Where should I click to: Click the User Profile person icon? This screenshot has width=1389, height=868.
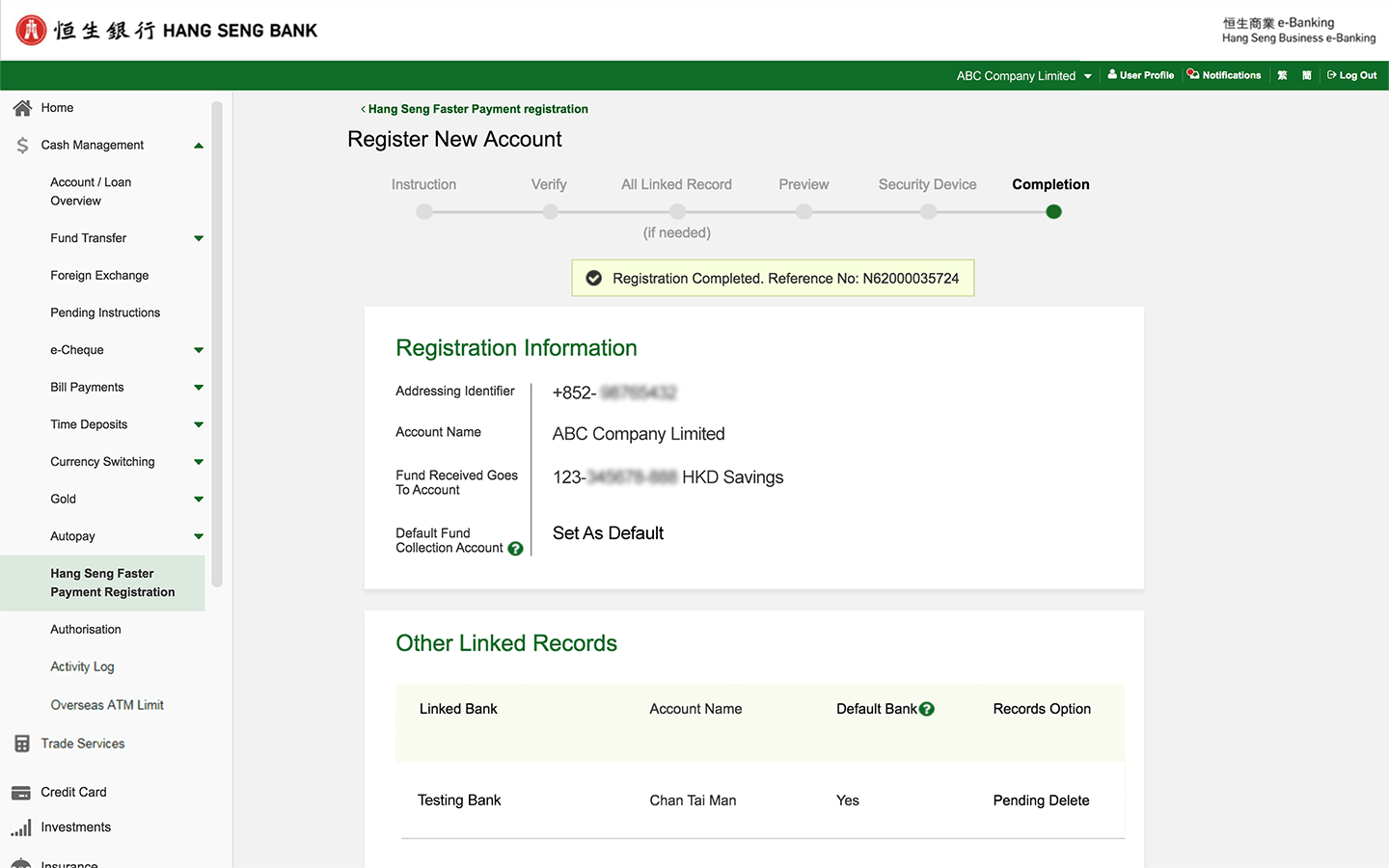tap(1112, 74)
